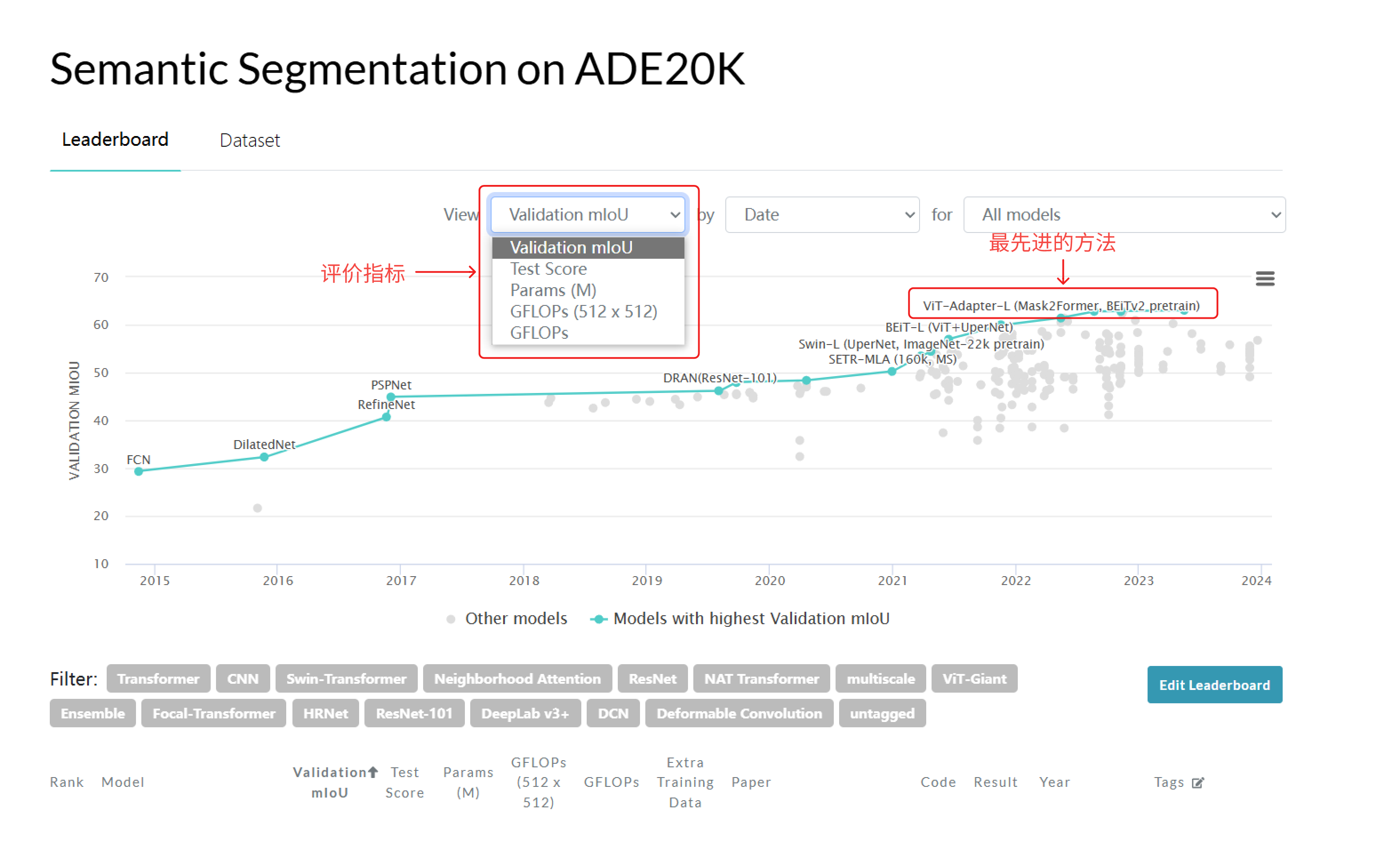Filter by Deformable Convolution tag
1400x842 pixels.
pyautogui.click(x=739, y=714)
